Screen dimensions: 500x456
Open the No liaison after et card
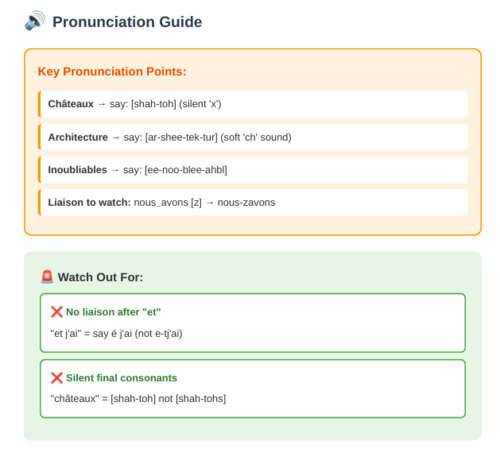(x=253, y=323)
